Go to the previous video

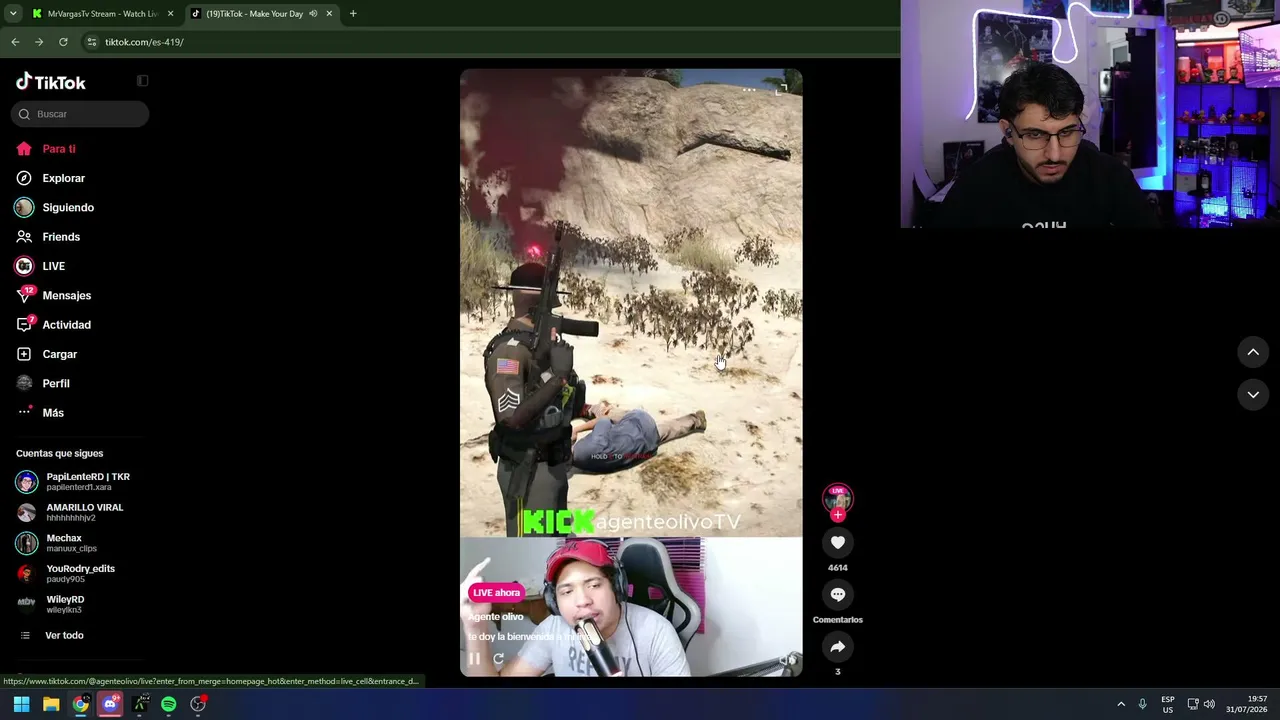pos(1253,352)
